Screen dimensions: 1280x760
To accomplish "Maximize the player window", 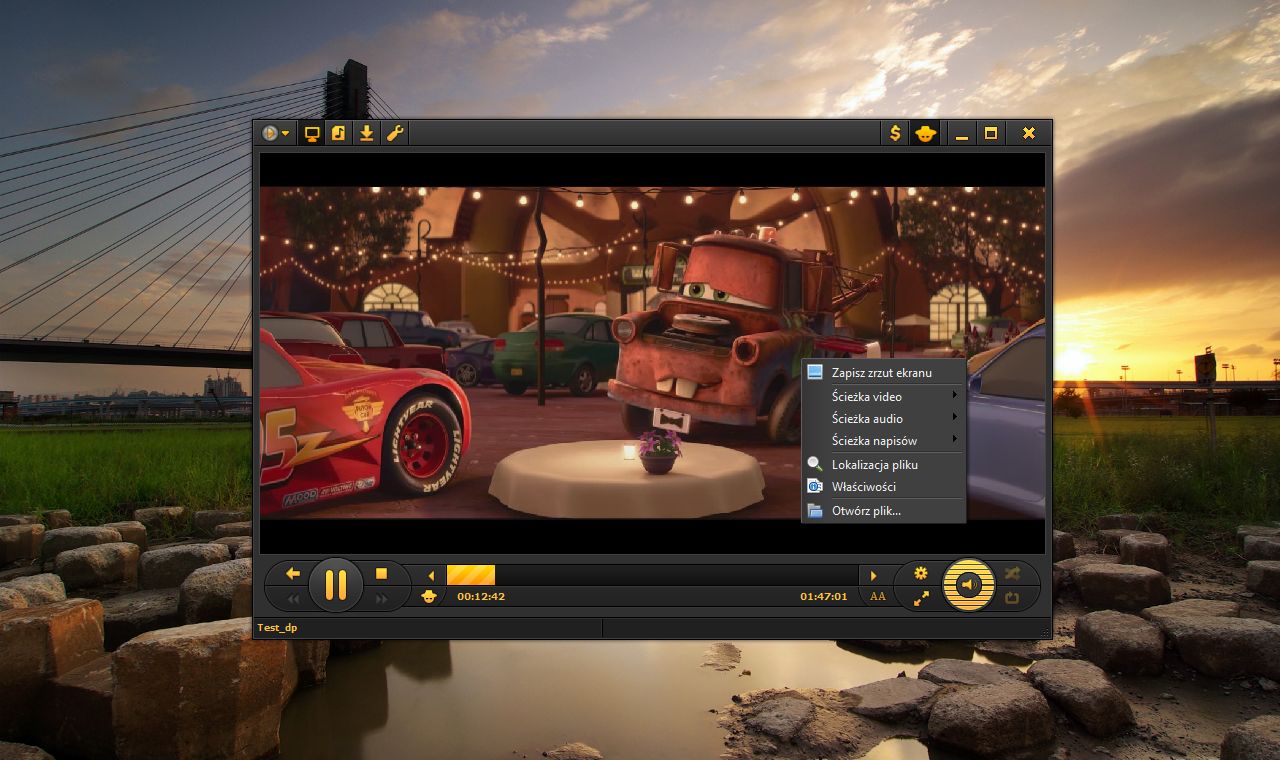I will pyautogui.click(x=991, y=133).
